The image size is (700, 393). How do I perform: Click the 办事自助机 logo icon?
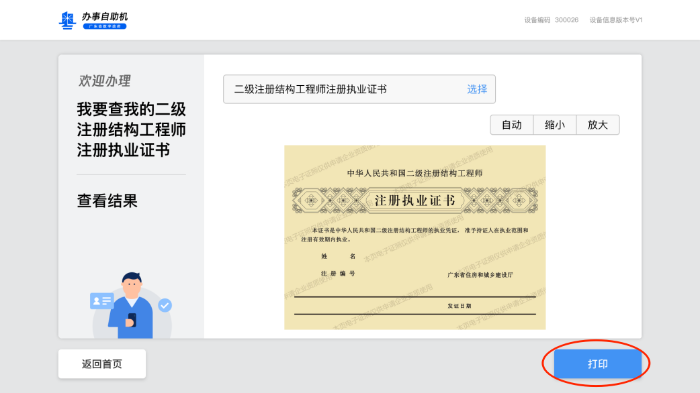point(67,21)
